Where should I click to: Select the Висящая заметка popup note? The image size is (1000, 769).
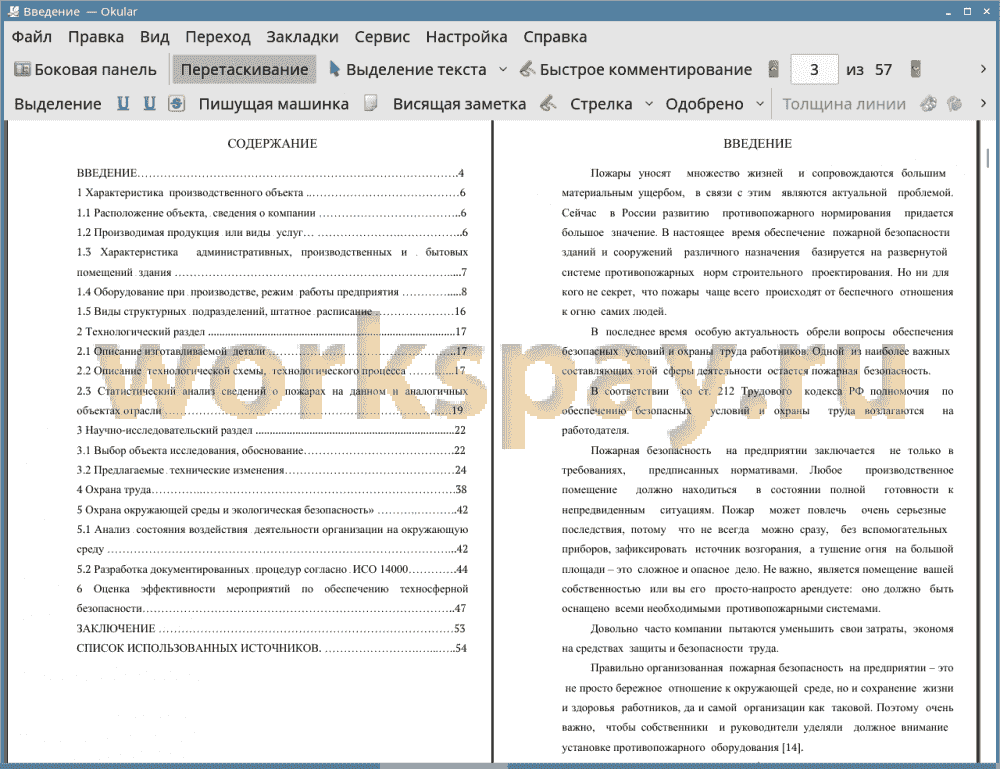coord(459,104)
